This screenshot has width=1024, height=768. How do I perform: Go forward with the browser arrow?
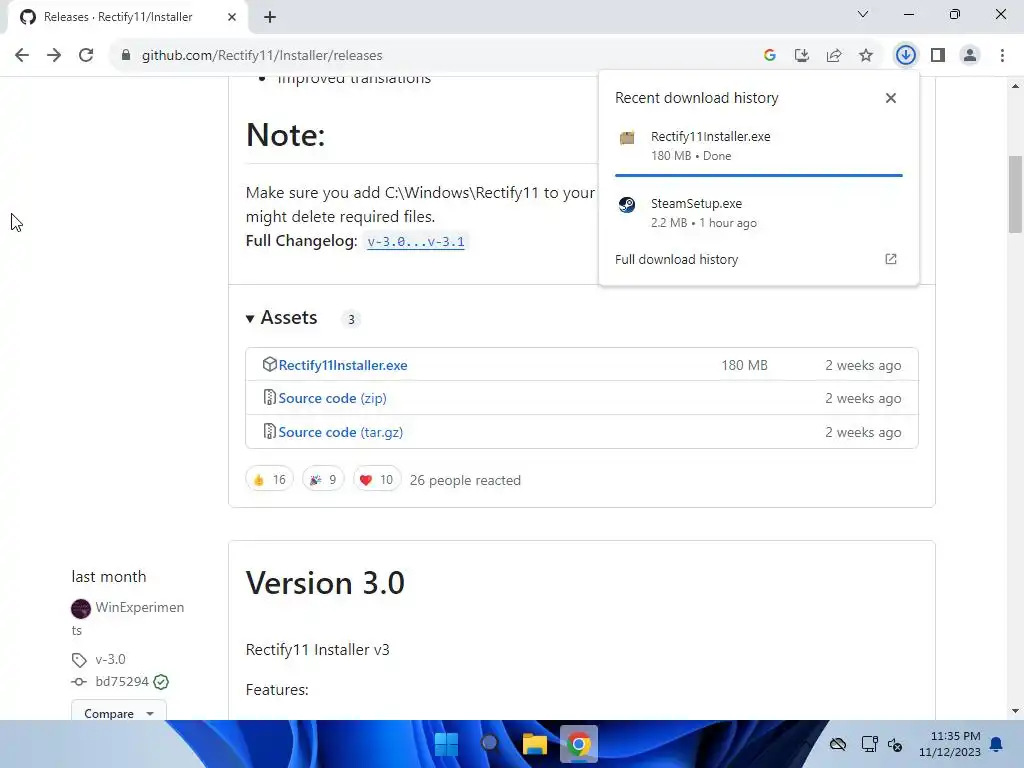(54, 56)
